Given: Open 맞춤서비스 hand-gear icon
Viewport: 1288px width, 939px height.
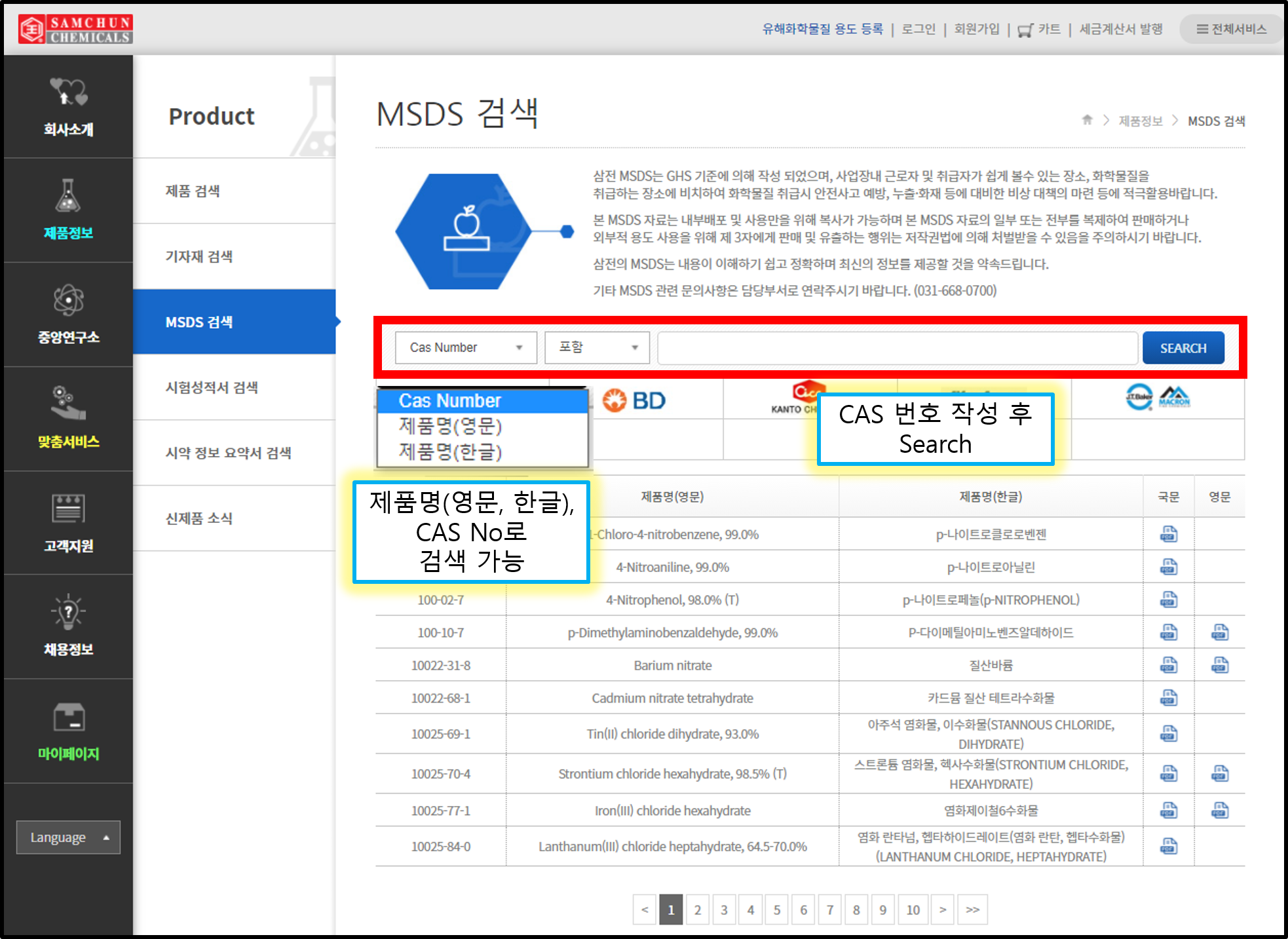Looking at the screenshot, I should 68,403.
